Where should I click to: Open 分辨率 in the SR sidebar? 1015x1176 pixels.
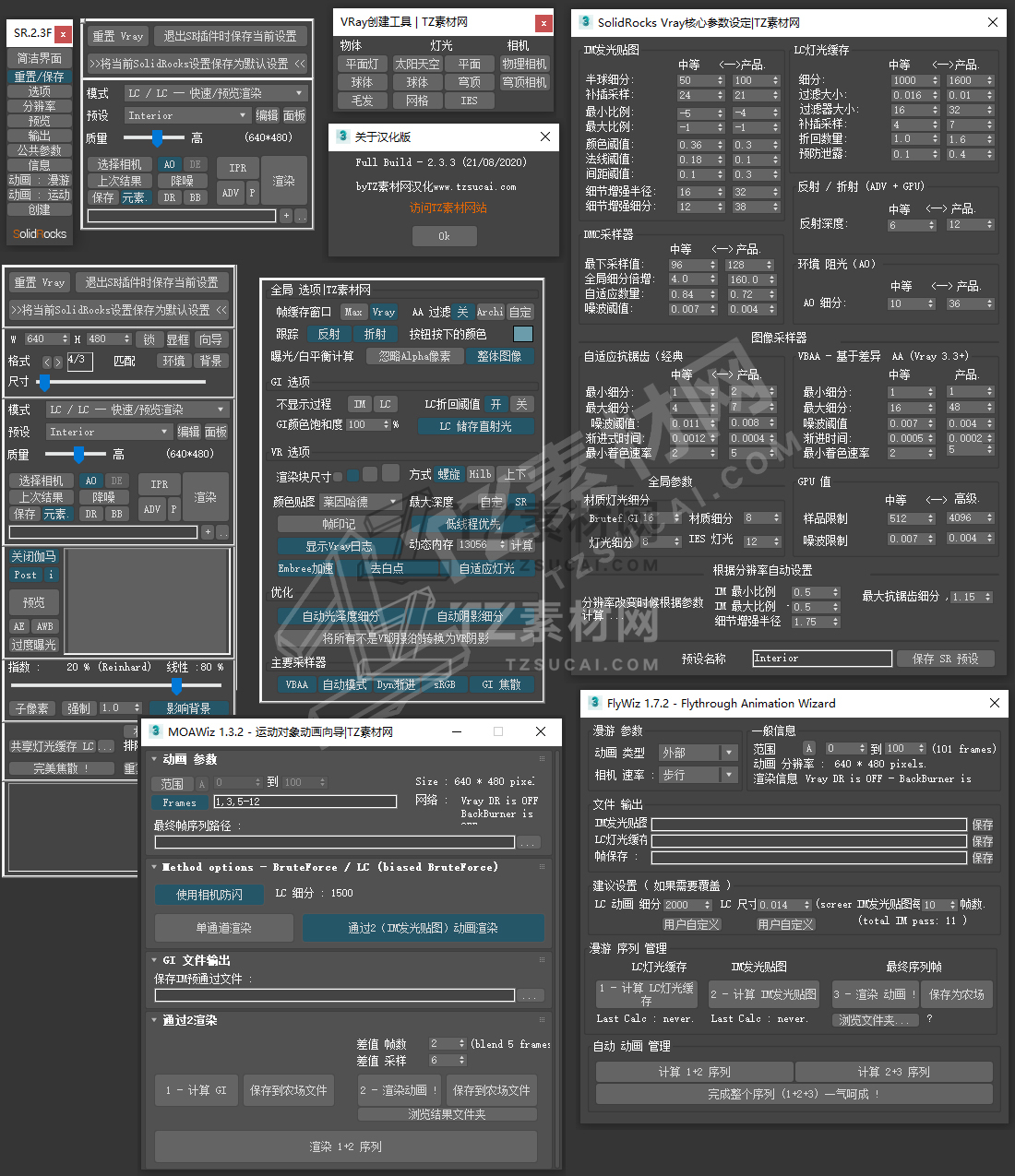pos(39,106)
